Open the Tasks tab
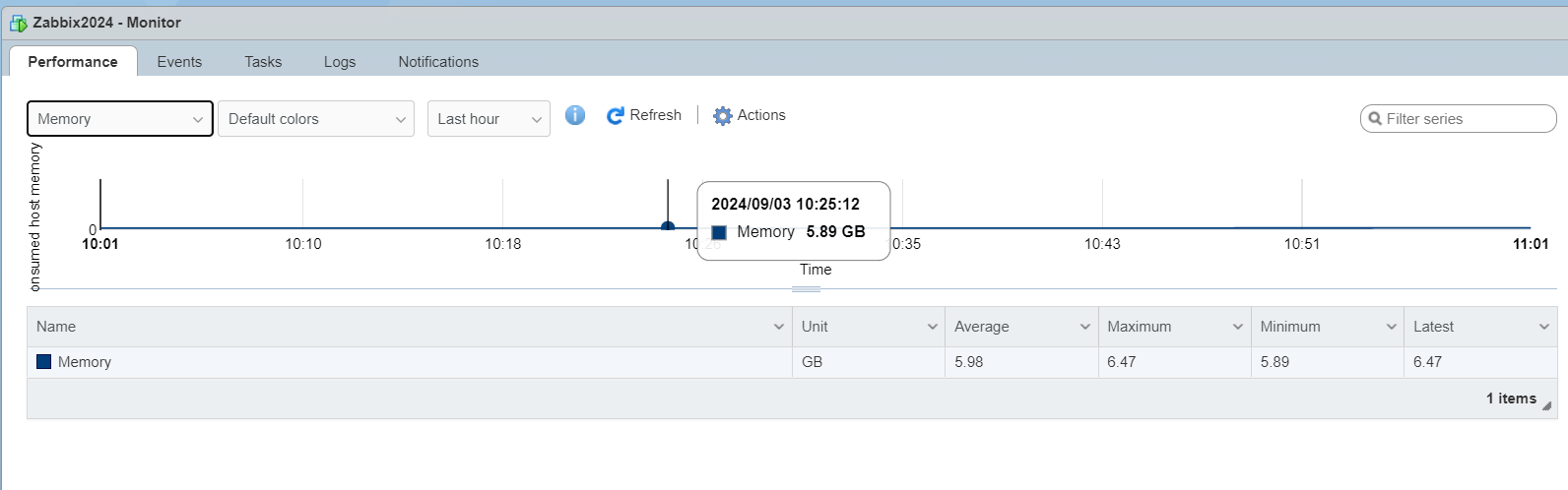 click(x=263, y=62)
